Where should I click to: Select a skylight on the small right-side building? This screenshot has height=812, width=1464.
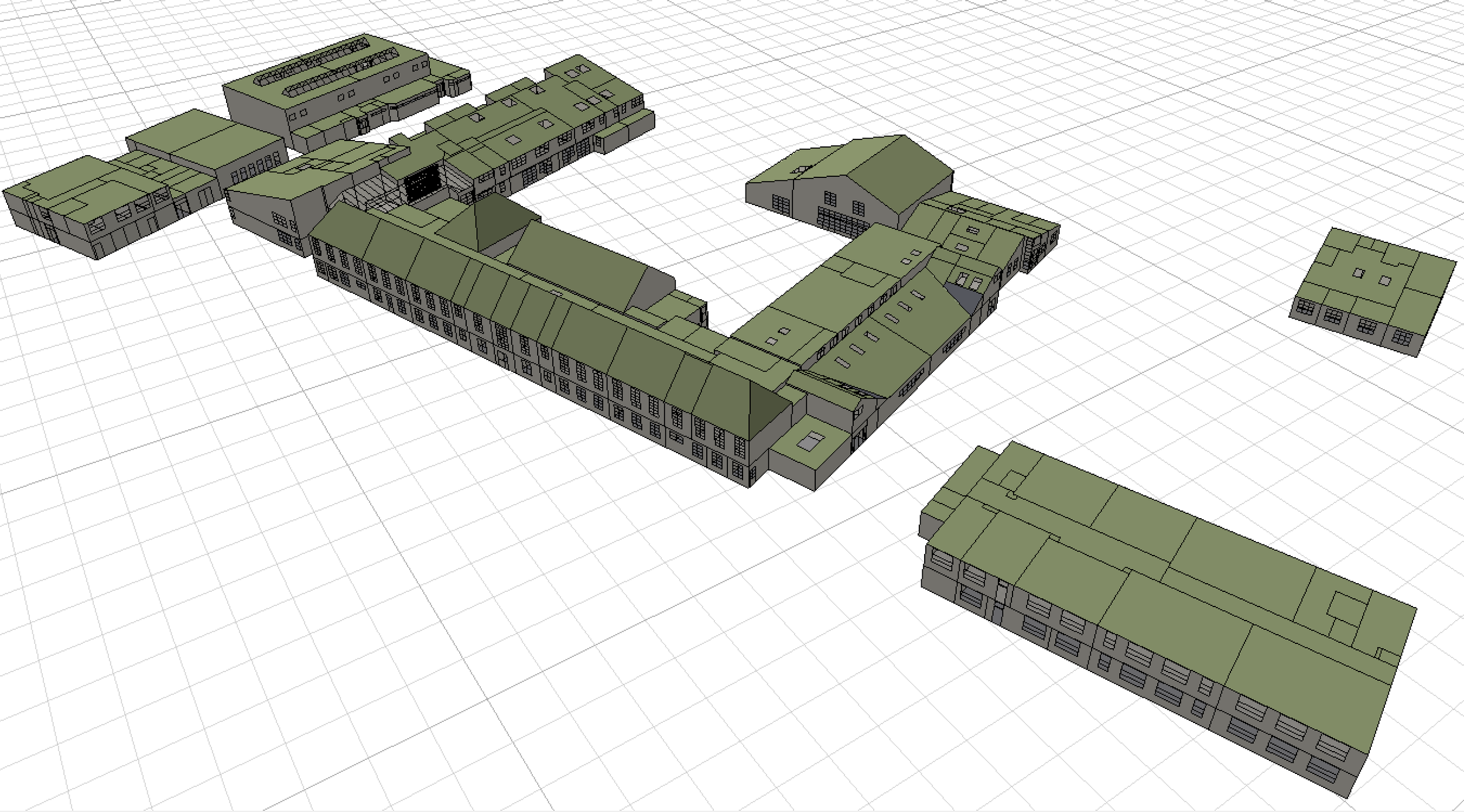pos(1359,273)
